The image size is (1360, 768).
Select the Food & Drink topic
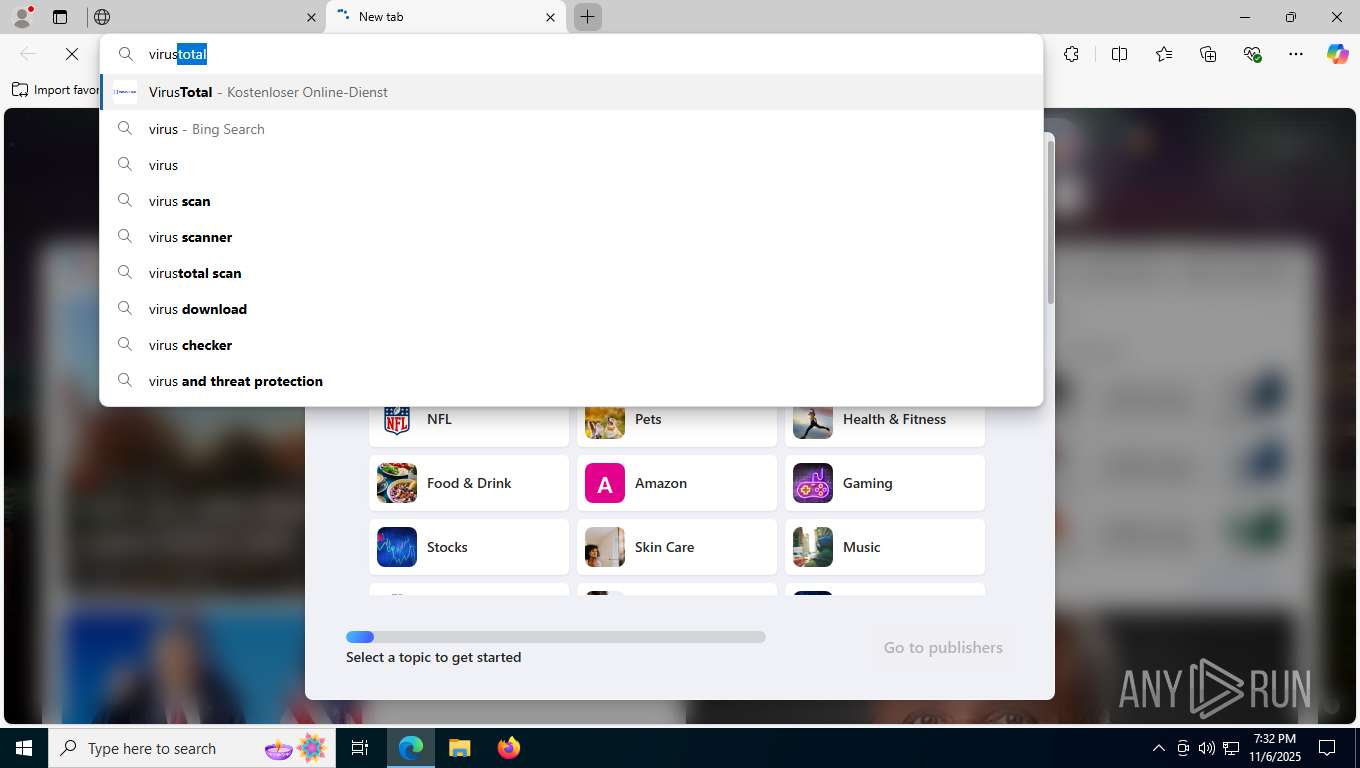coord(469,483)
